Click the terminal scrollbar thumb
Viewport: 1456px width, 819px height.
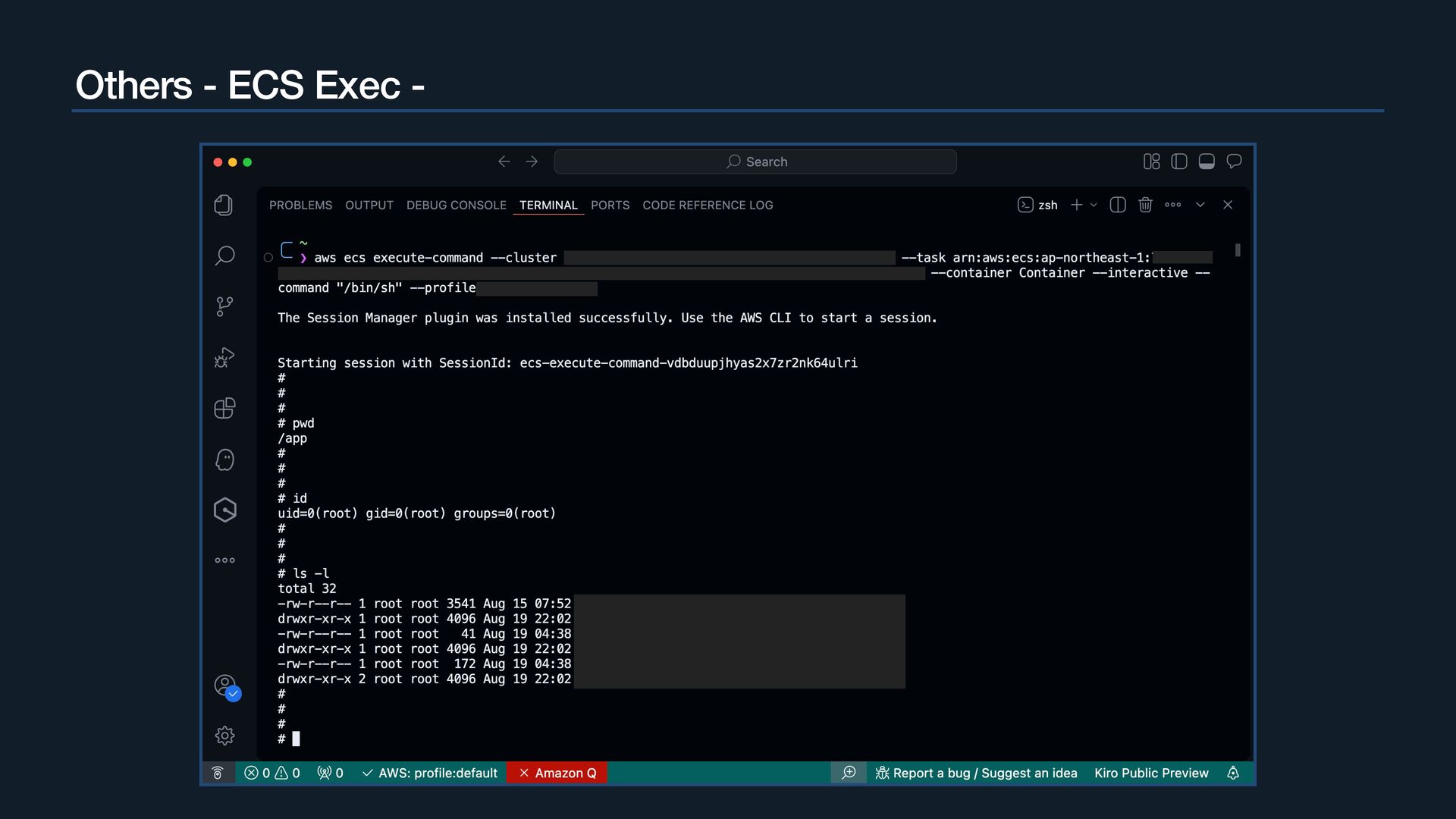point(1238,250)
